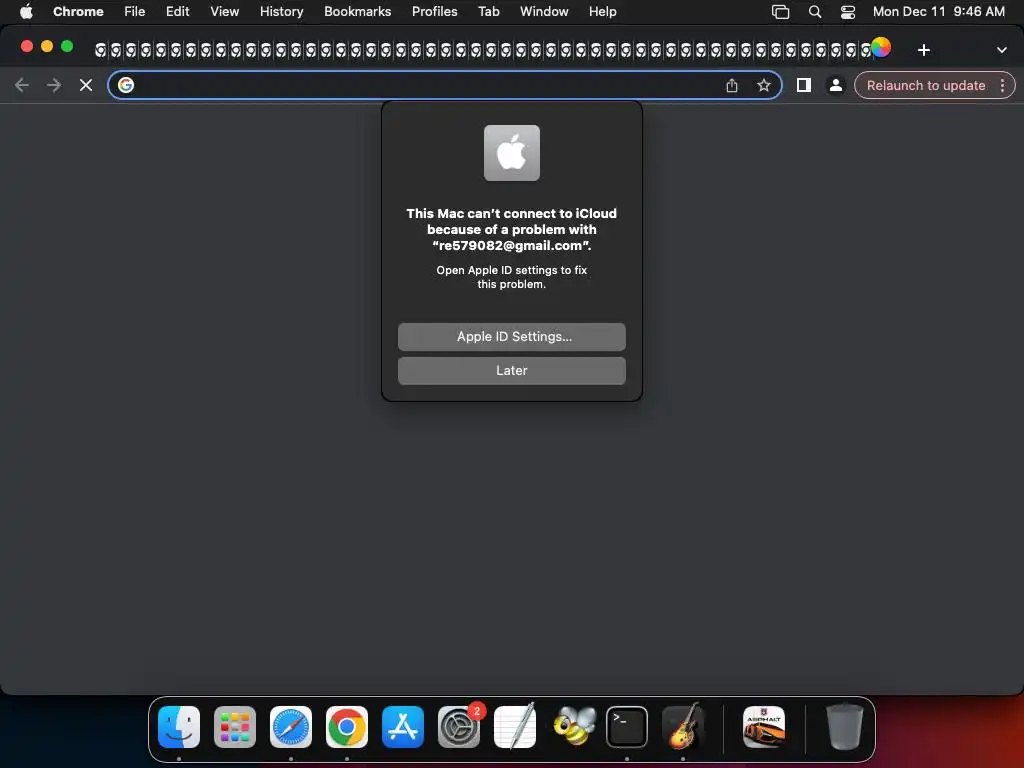The width and height of the screenshot is (1024, 768).
Task: Dismiss the iCloud dialog with Later
Action: [511, 370]
